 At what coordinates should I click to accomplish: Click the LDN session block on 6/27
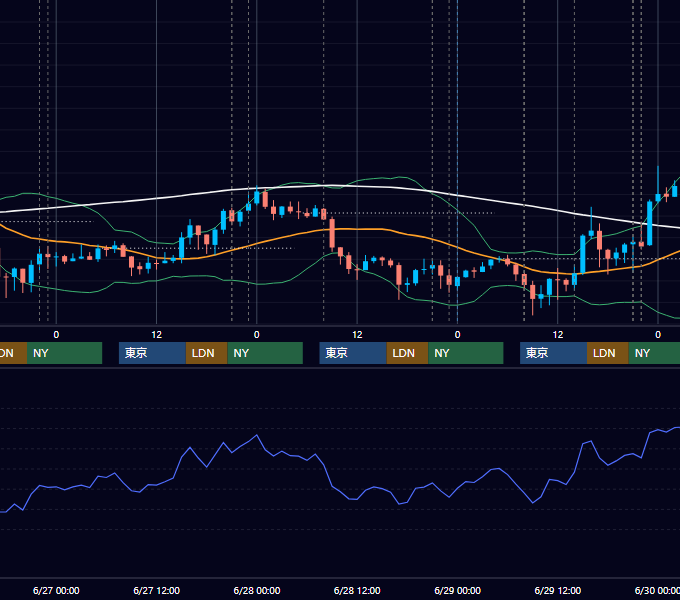coord(206,353)
